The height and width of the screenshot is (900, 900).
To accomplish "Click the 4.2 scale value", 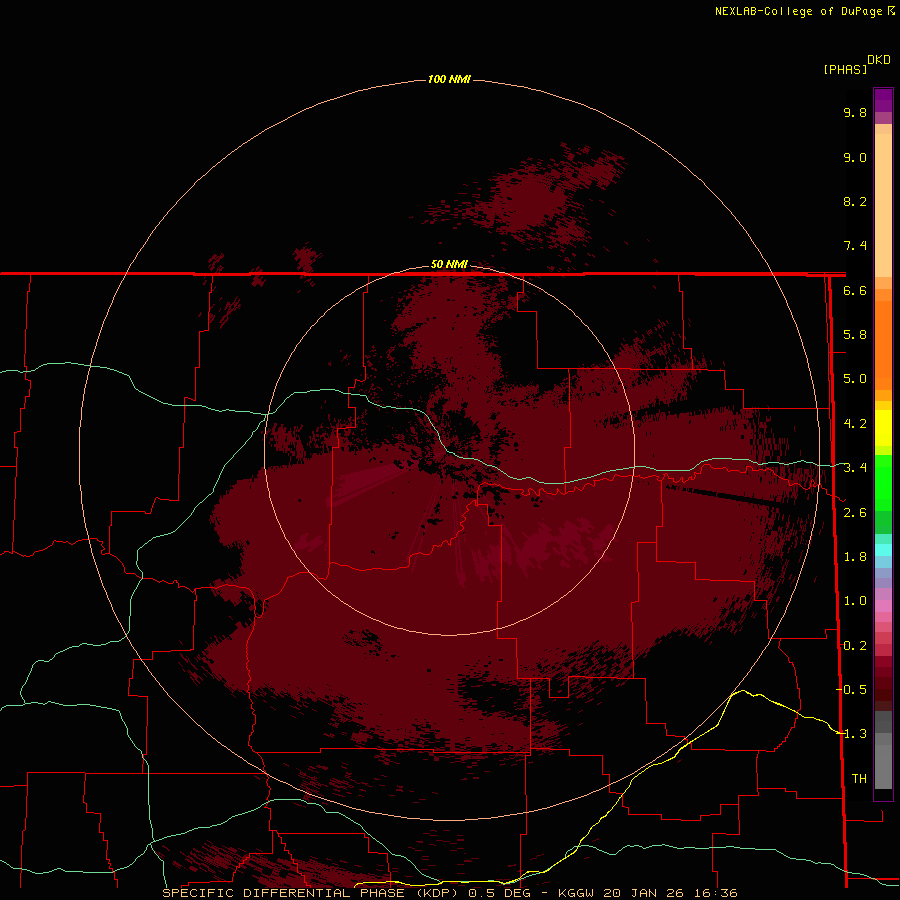I will 855,424.
